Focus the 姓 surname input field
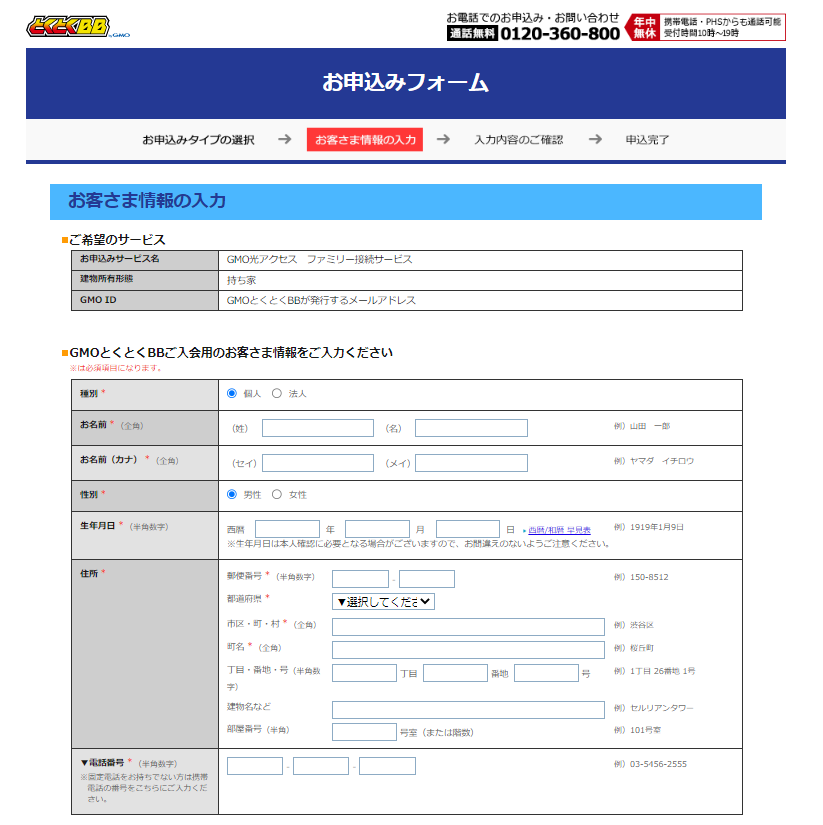823x825 pixels. point(318,428)
